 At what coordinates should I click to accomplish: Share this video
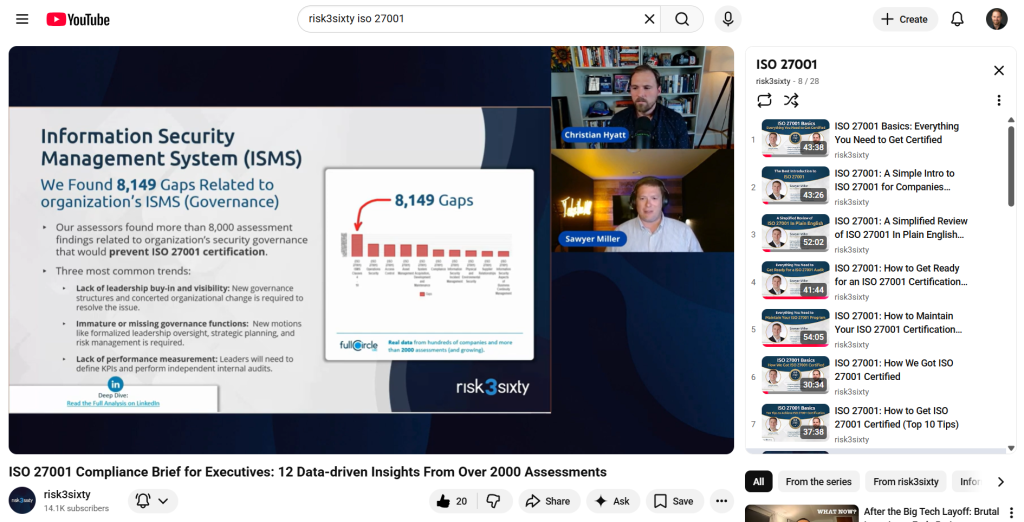coord(549,501)
